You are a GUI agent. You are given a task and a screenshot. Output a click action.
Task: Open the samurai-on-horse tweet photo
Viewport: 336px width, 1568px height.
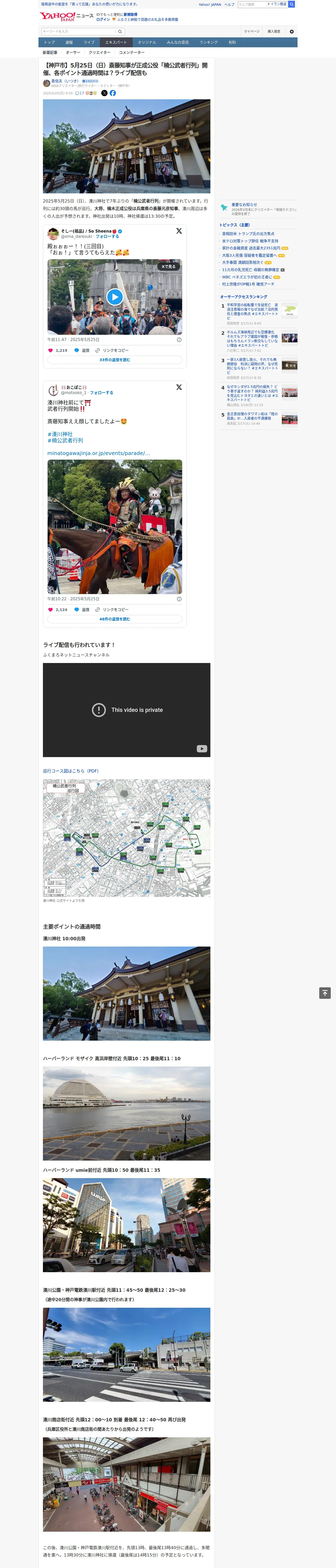click(x=115, y=527)
